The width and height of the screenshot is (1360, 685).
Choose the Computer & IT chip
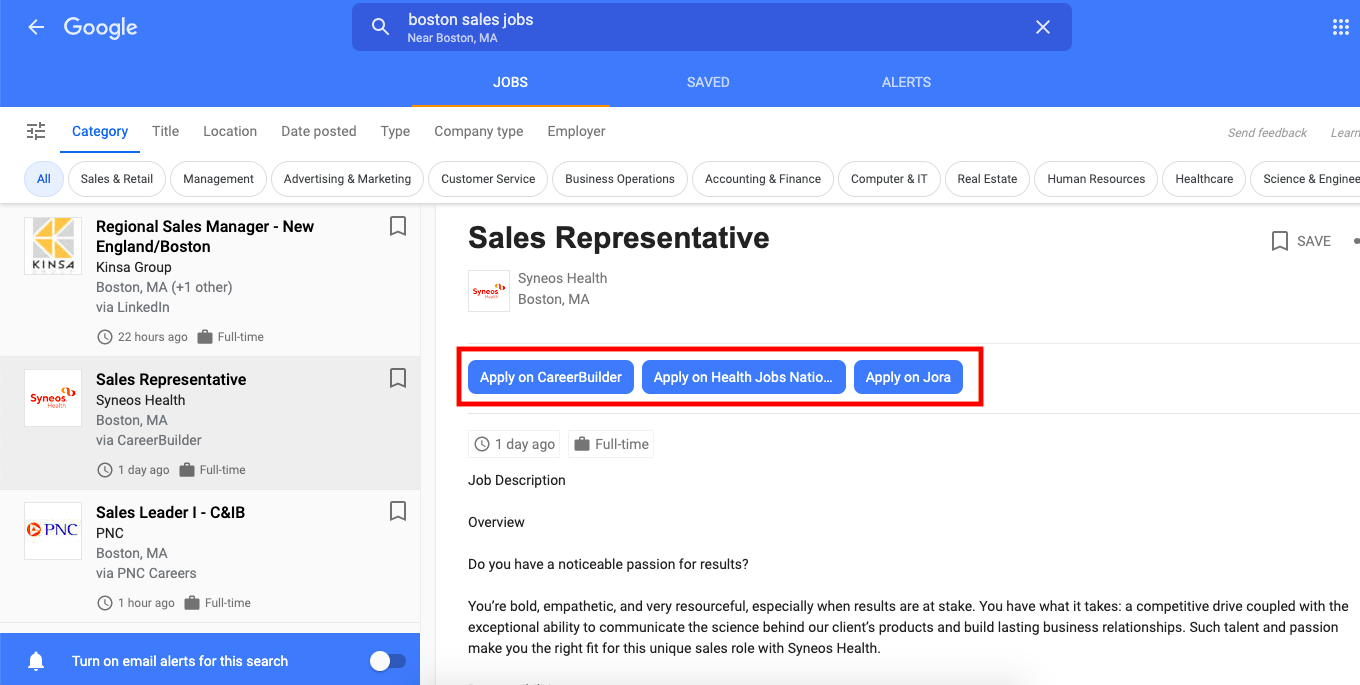point(889,179)
